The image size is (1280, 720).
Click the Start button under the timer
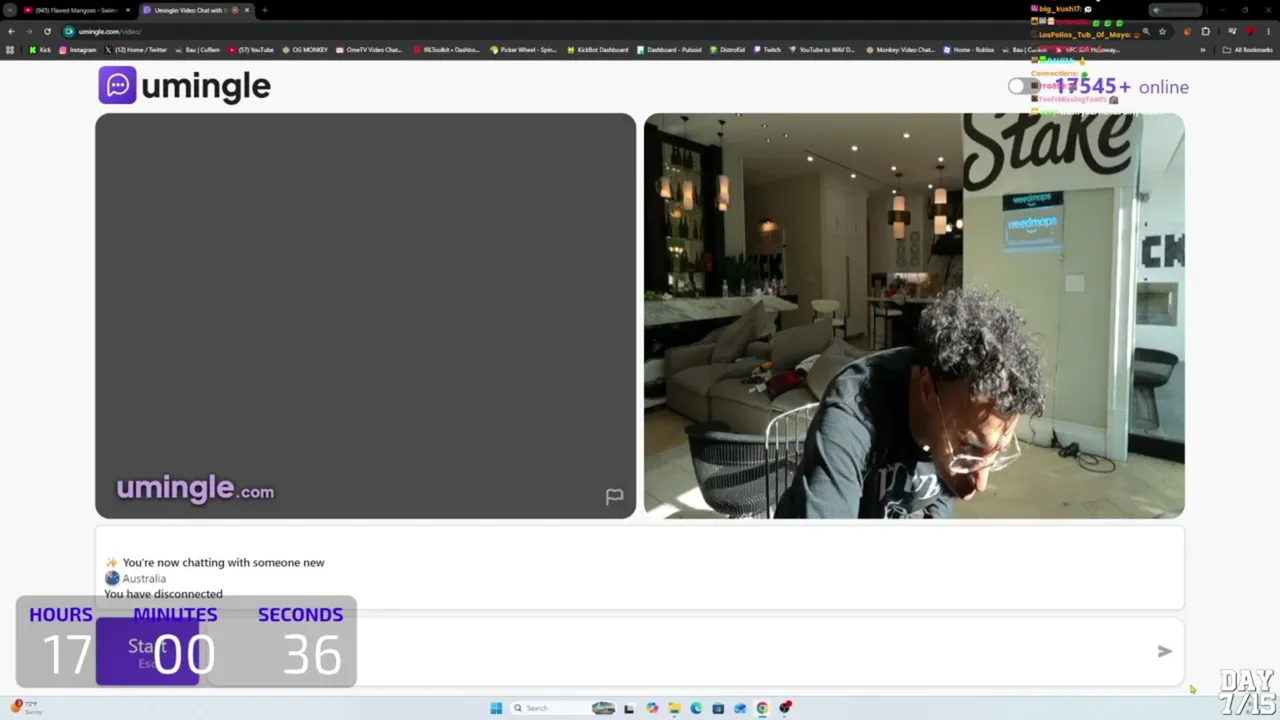point(147,651)
